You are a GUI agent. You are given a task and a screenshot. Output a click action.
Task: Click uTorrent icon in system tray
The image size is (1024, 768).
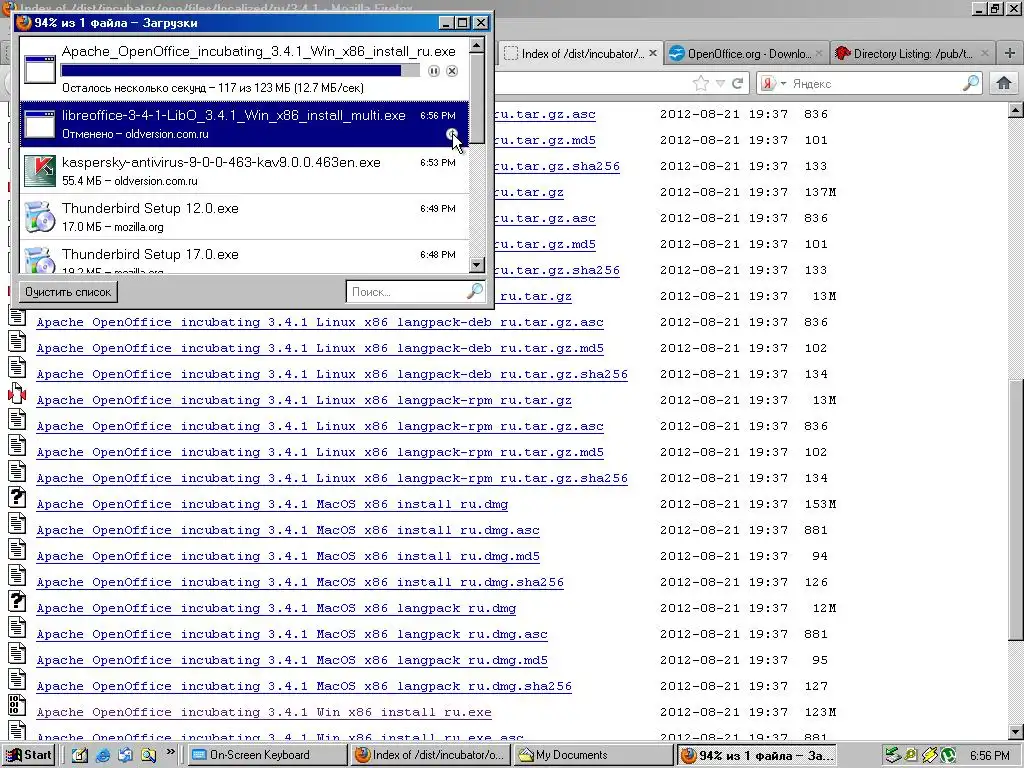[x=947, y=756]
